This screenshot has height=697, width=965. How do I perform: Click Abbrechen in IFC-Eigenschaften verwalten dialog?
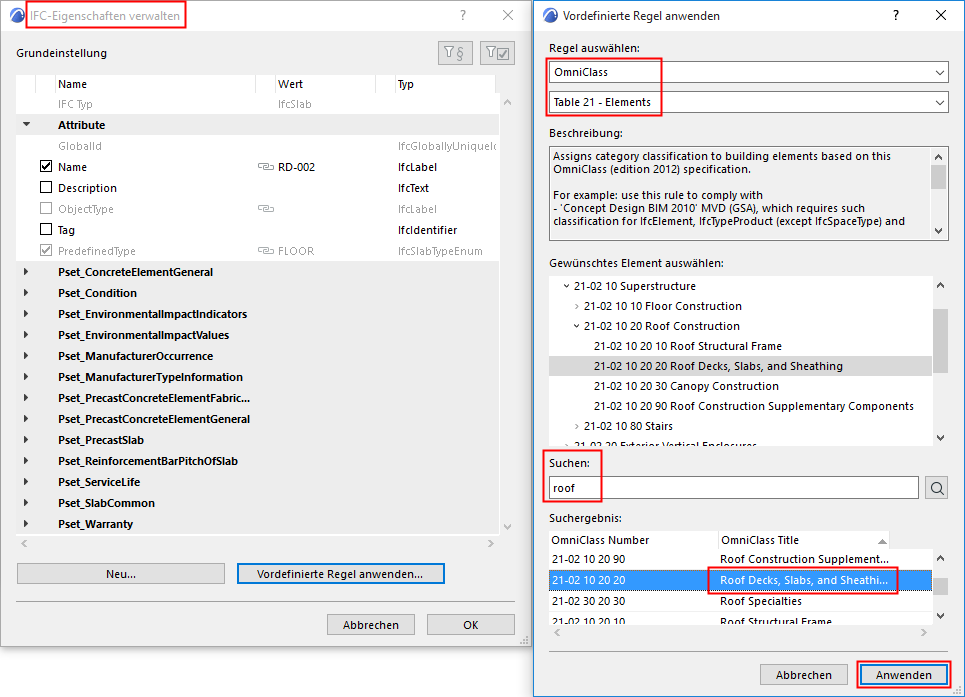[x=370, y=625]
